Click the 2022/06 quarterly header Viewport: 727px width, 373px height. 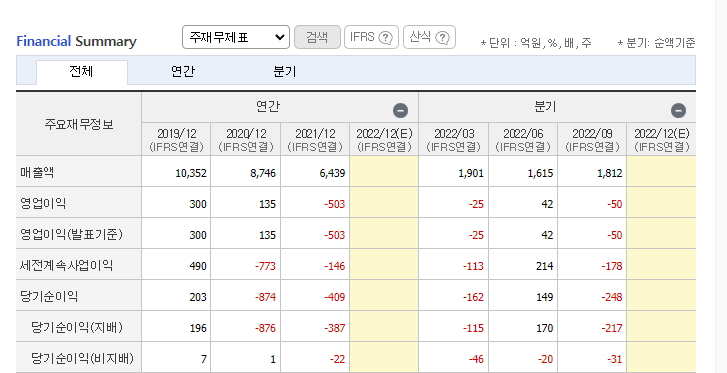[523, 140]
